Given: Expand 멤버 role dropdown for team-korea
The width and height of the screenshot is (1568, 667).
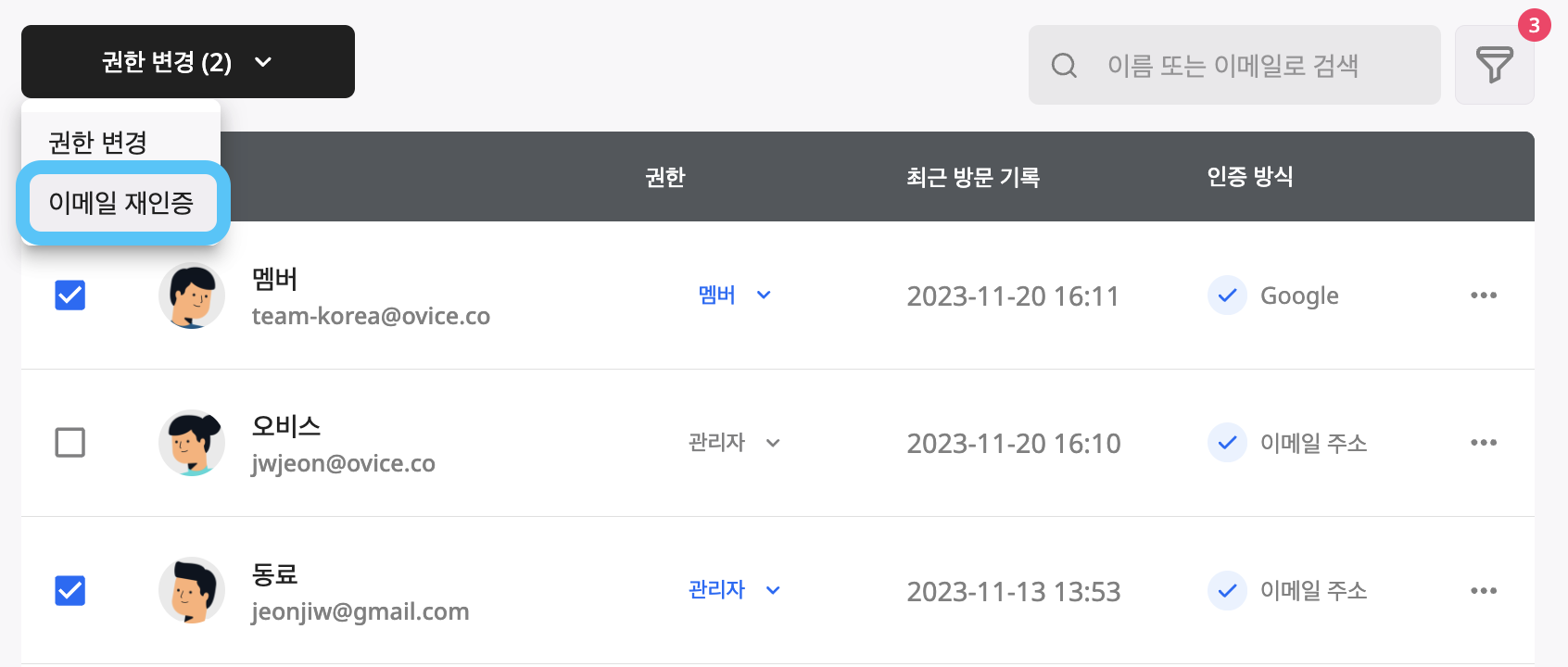Looking at the screenshot, I should point(734,296).
